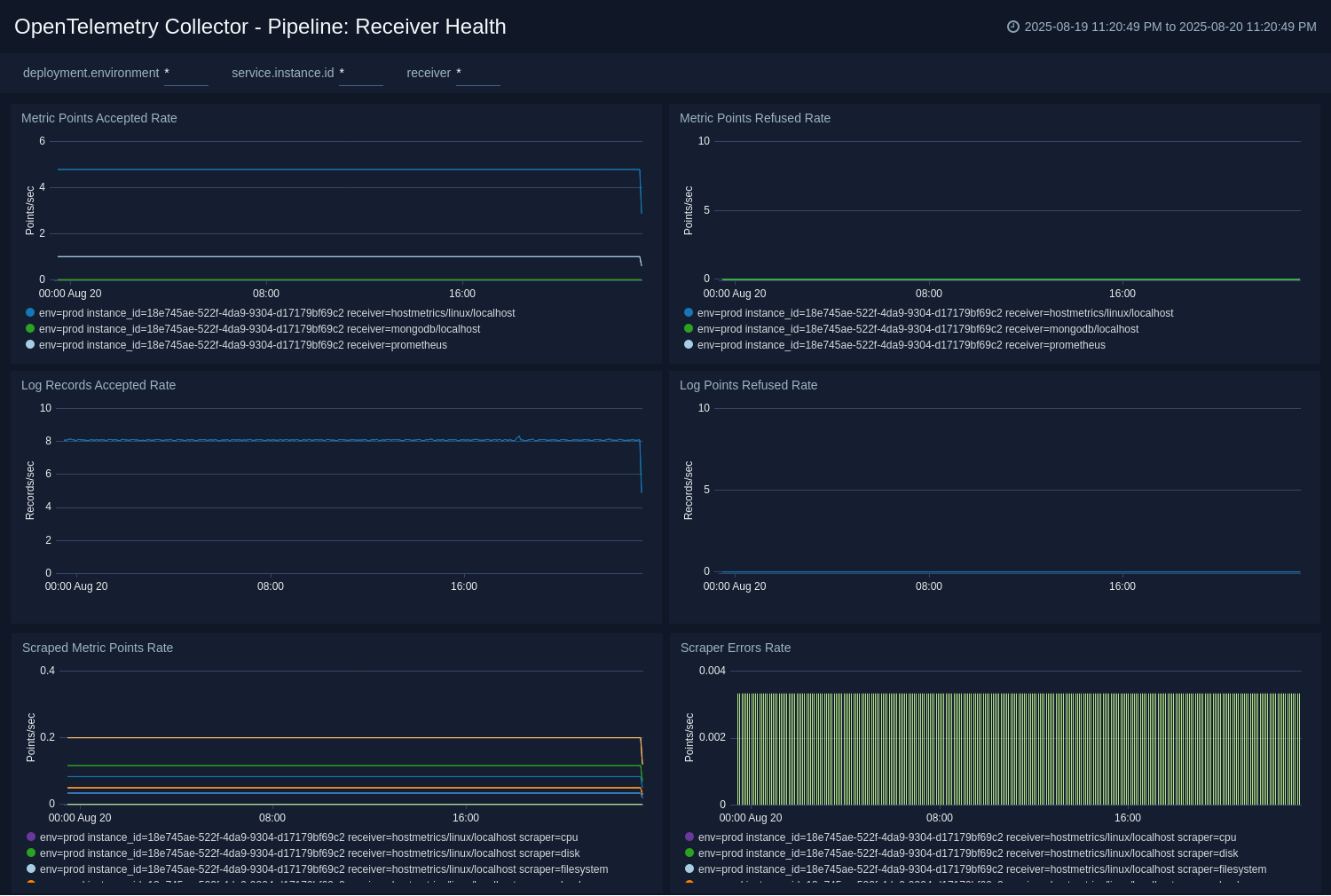Viewport: 1331px width, 896px height.
Task: Select the Metric Points Refused Rate panel title
Action: click(x=755, y=118)
